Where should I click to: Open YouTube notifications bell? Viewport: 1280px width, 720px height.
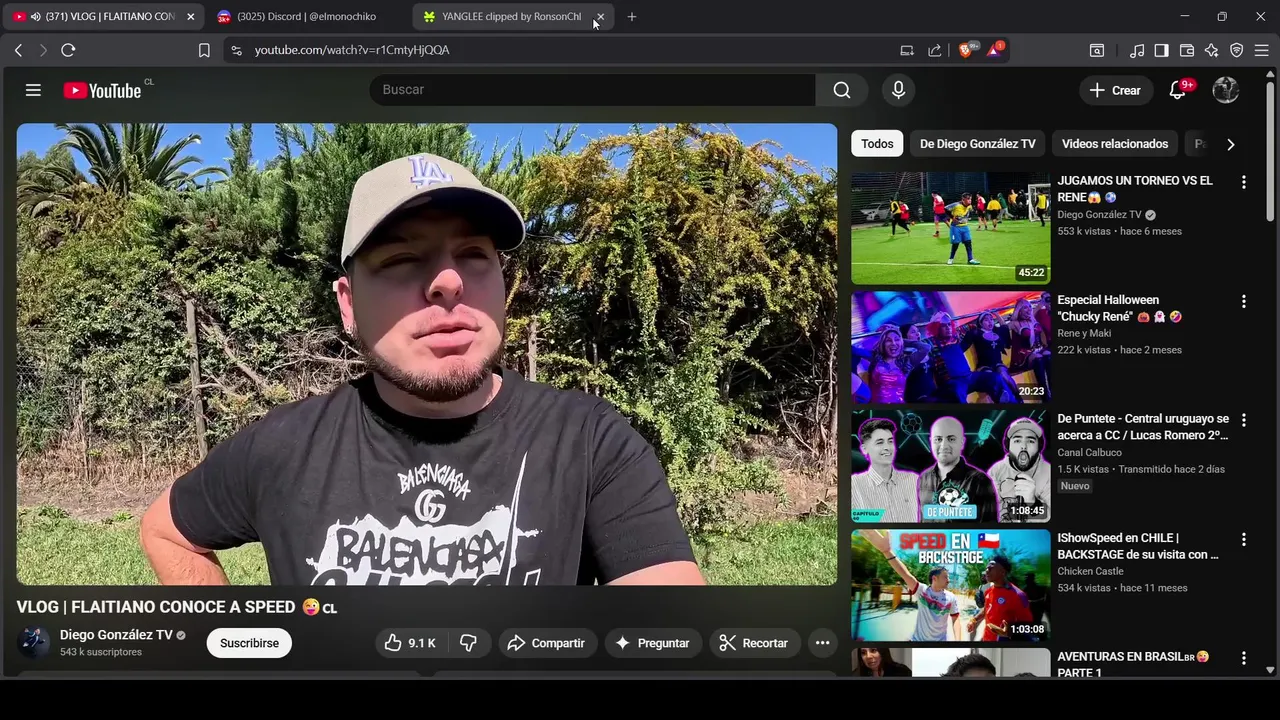[x=1178, y=90]
